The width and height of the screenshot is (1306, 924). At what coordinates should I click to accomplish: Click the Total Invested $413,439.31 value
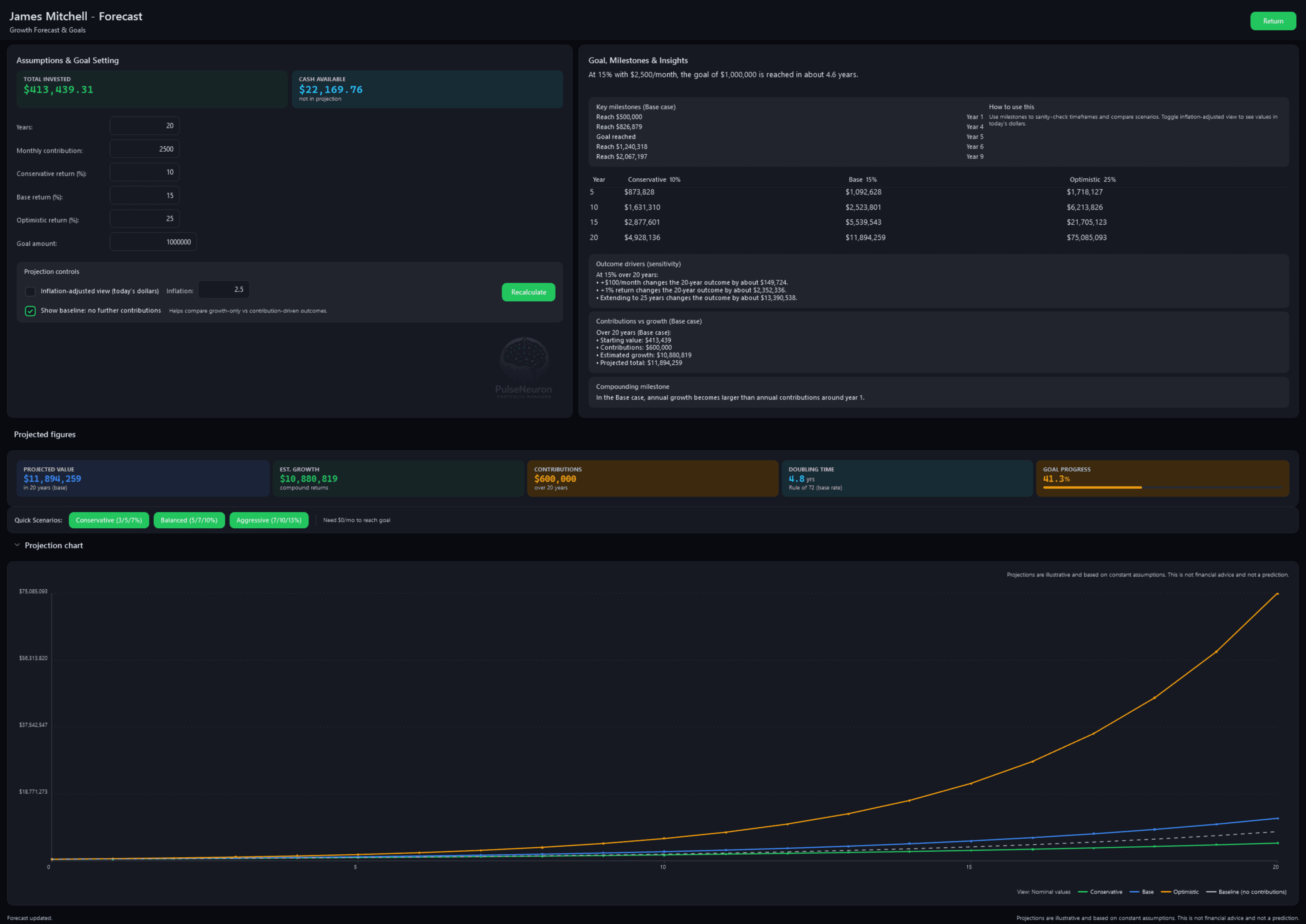click(x=58, y=89)
